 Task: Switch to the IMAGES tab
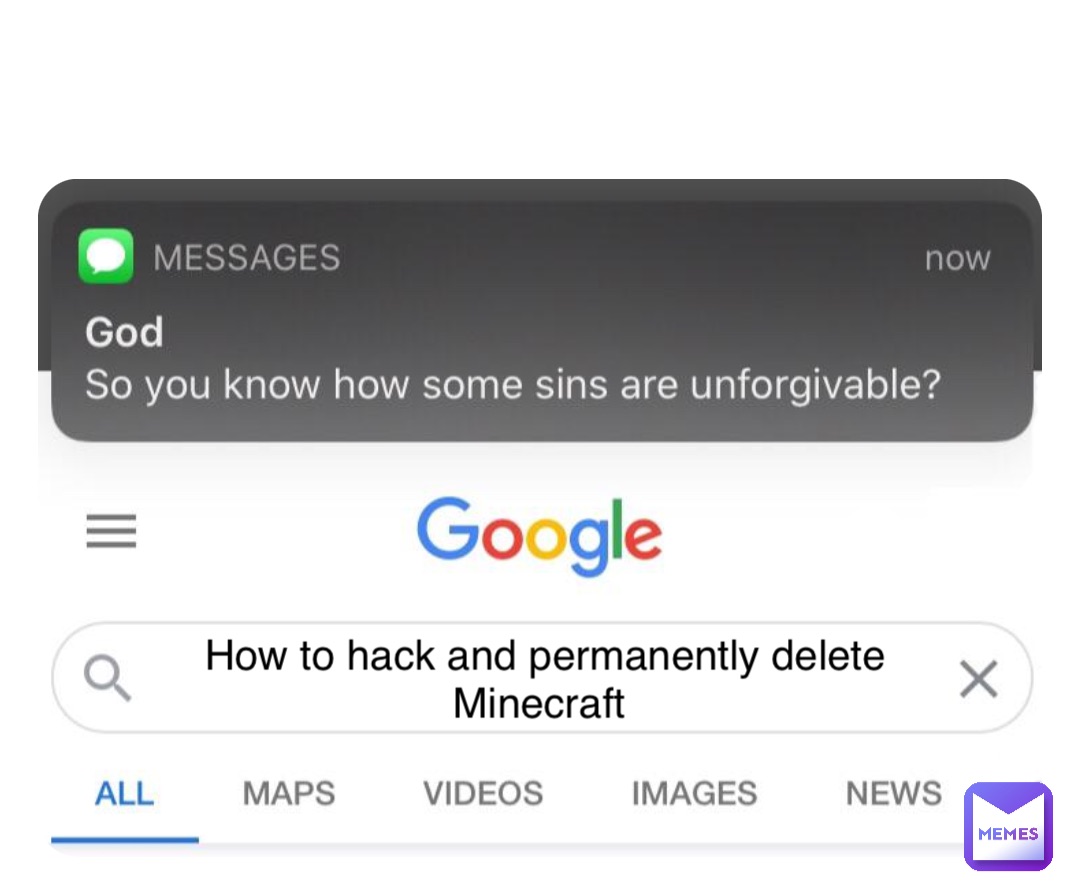coord(694,794)
